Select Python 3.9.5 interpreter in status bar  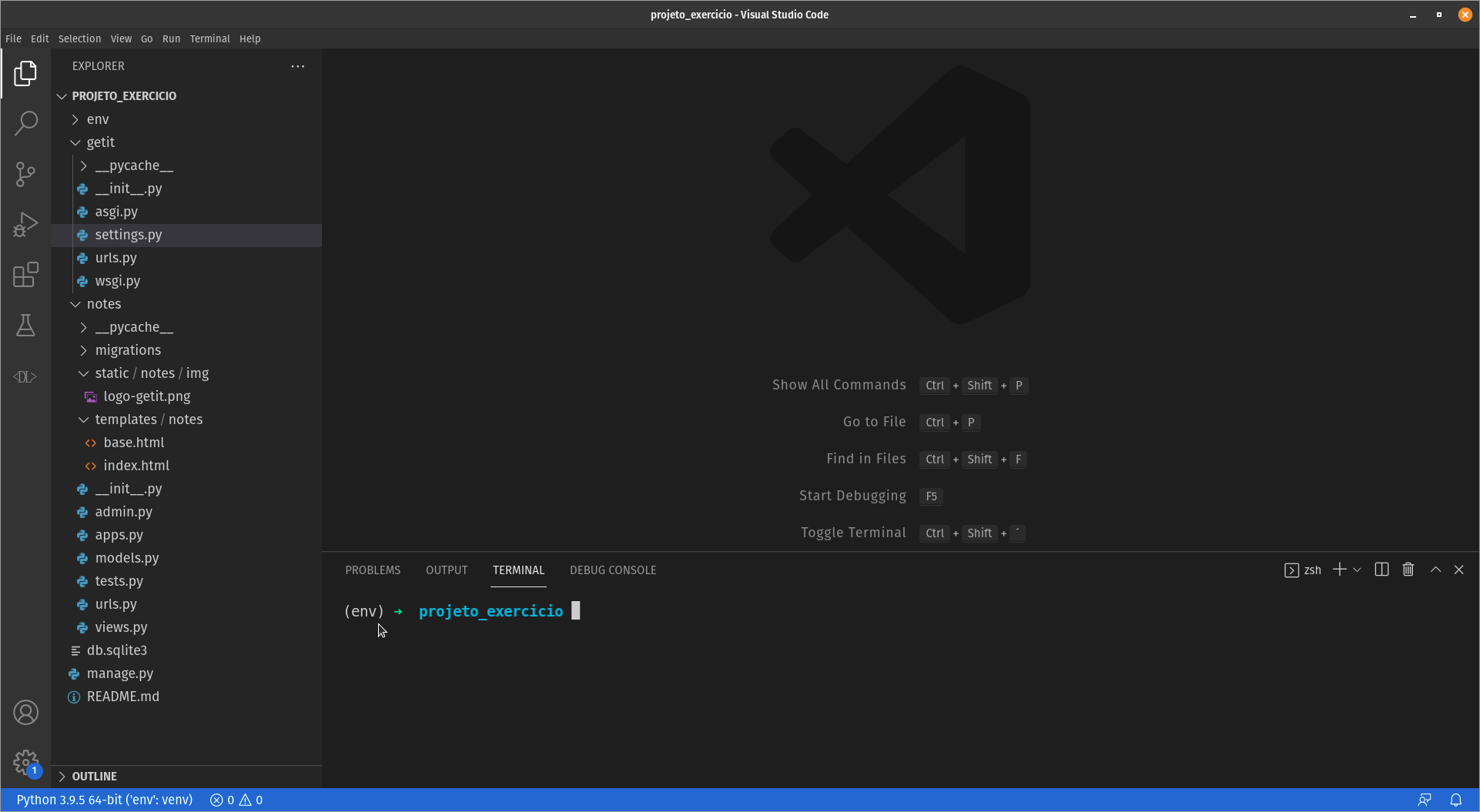(x=104, y=800)
